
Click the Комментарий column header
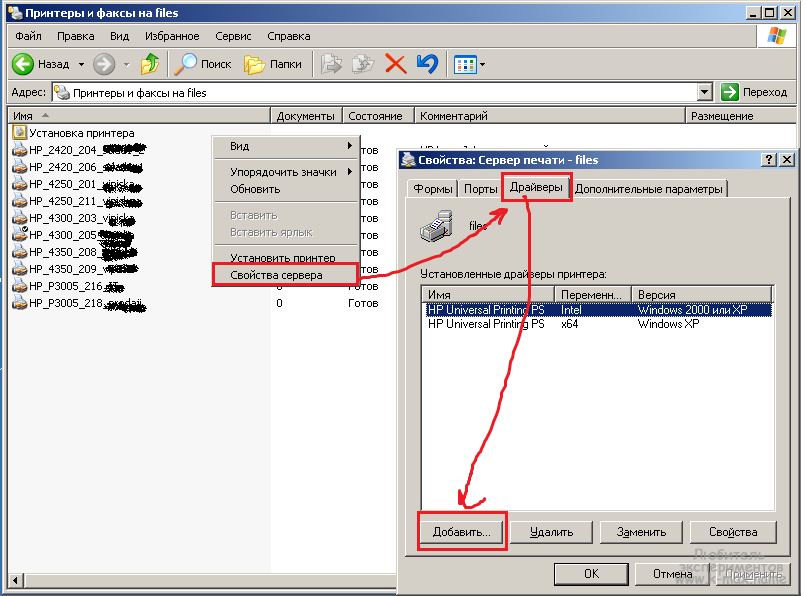pos(549,116)
